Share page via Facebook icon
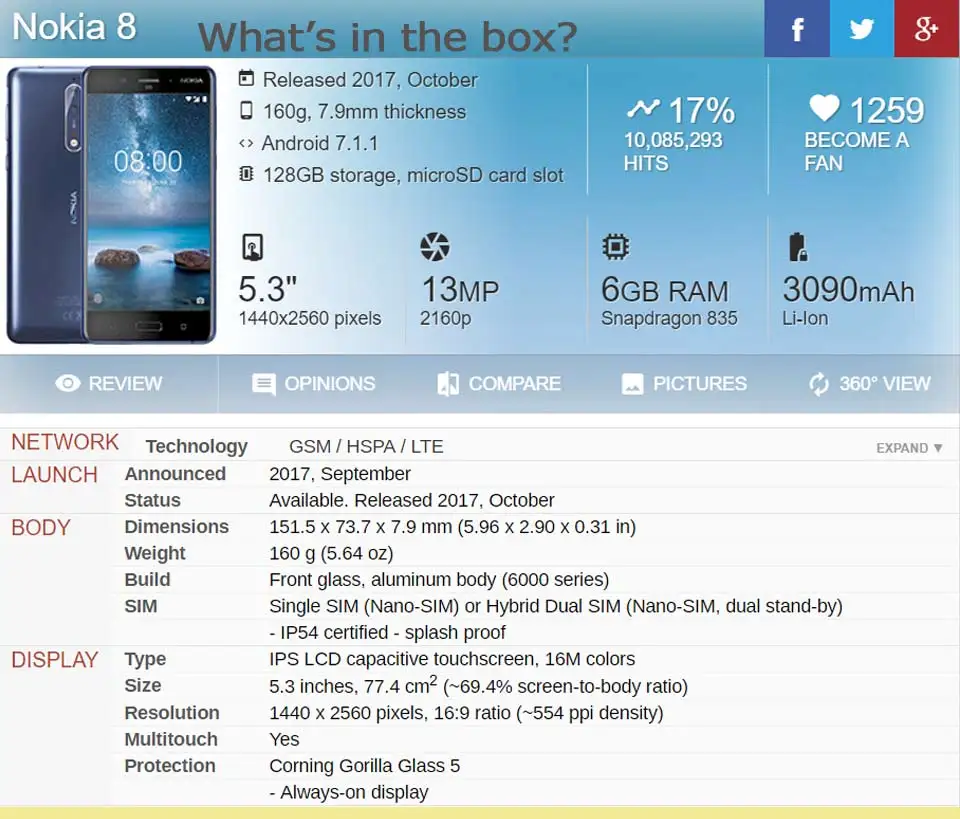 (x=797, y=29)
